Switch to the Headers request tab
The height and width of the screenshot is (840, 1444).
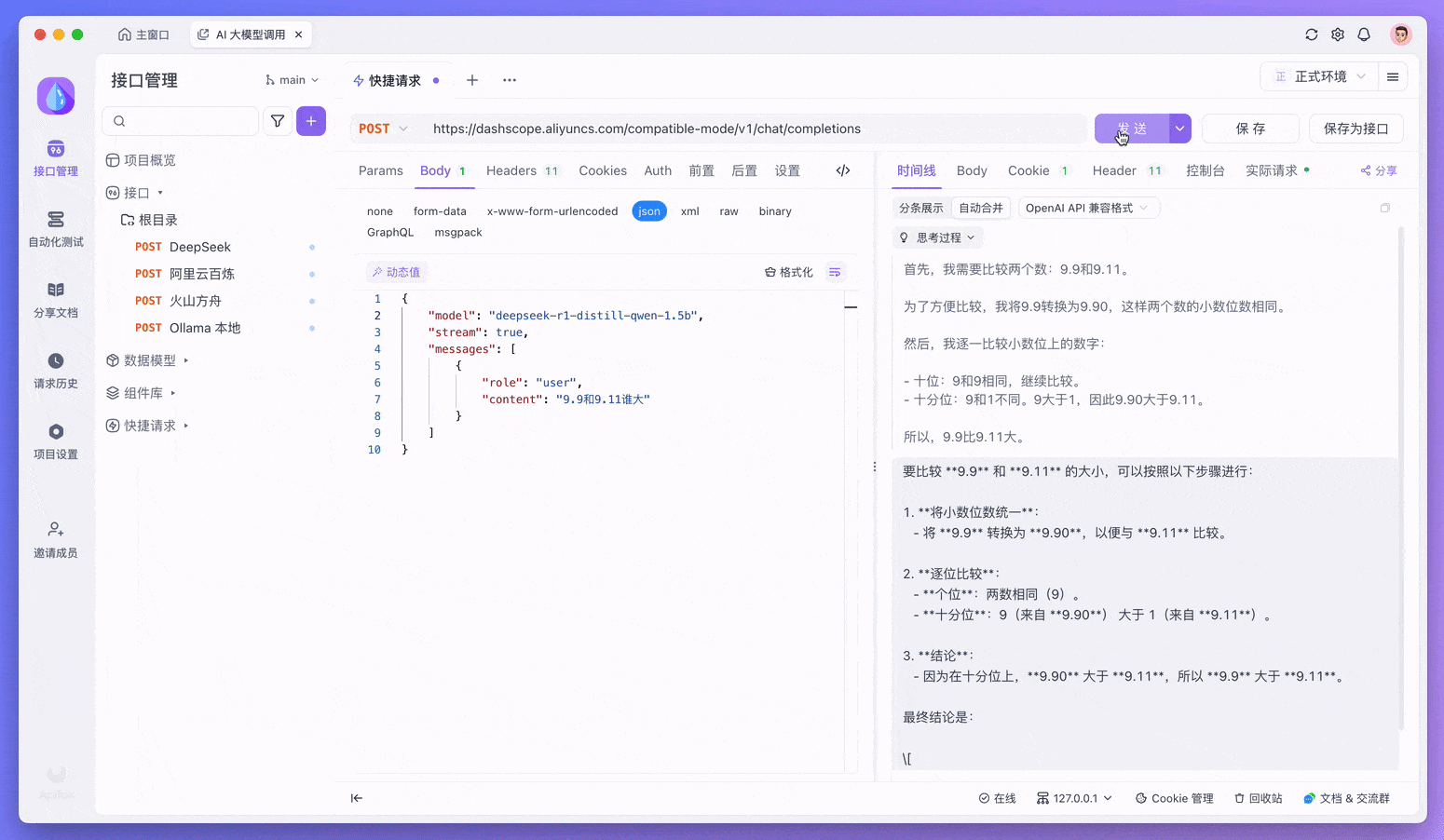(511, 170)
